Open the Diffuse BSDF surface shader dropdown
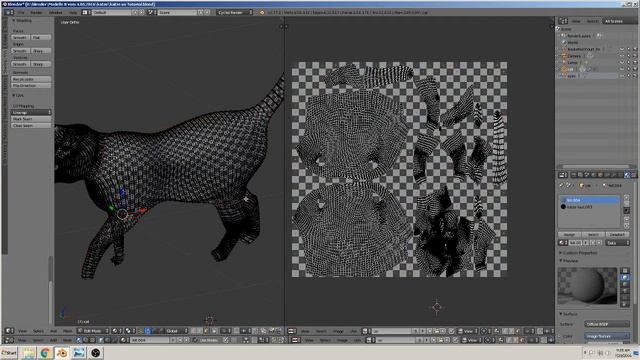The image size is (640, 360). tap(607, 324)
